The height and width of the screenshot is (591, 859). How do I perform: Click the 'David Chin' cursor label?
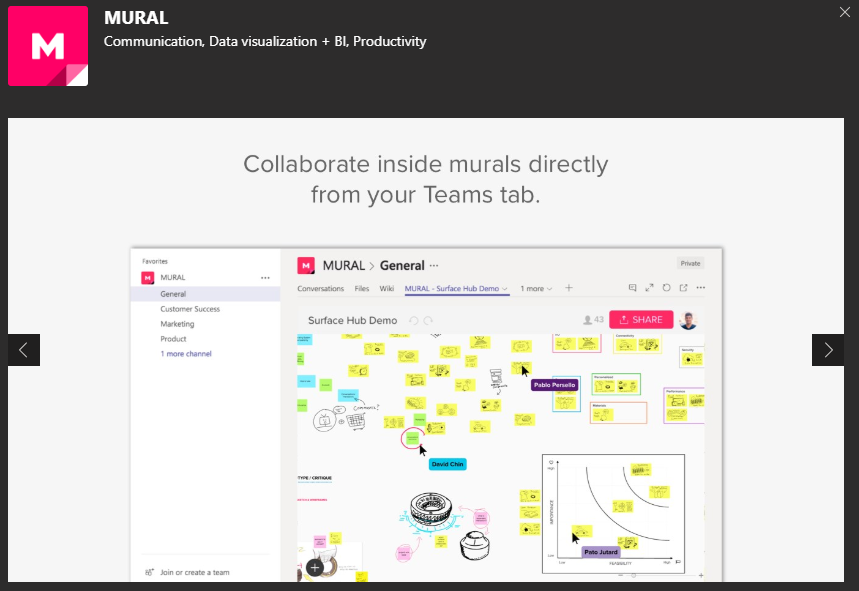[x=447, y=464]
